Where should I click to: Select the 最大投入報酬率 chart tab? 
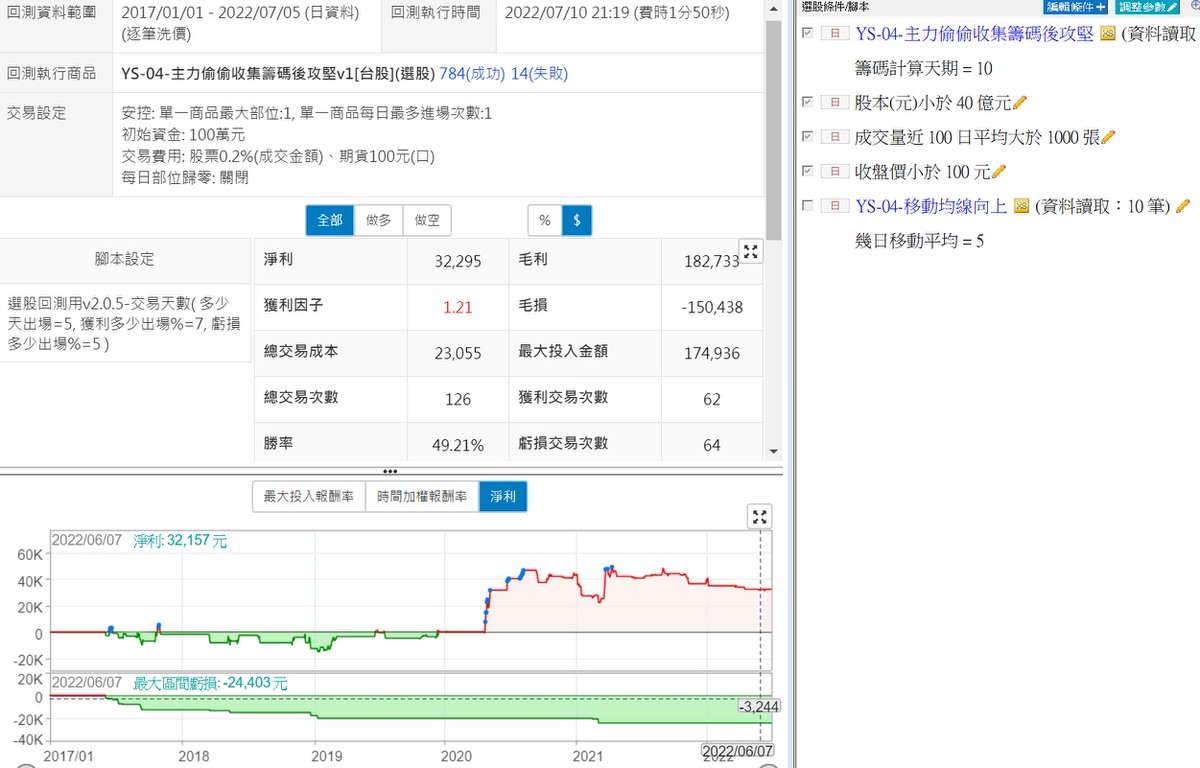pyautogui.click(x=308, y=496)
